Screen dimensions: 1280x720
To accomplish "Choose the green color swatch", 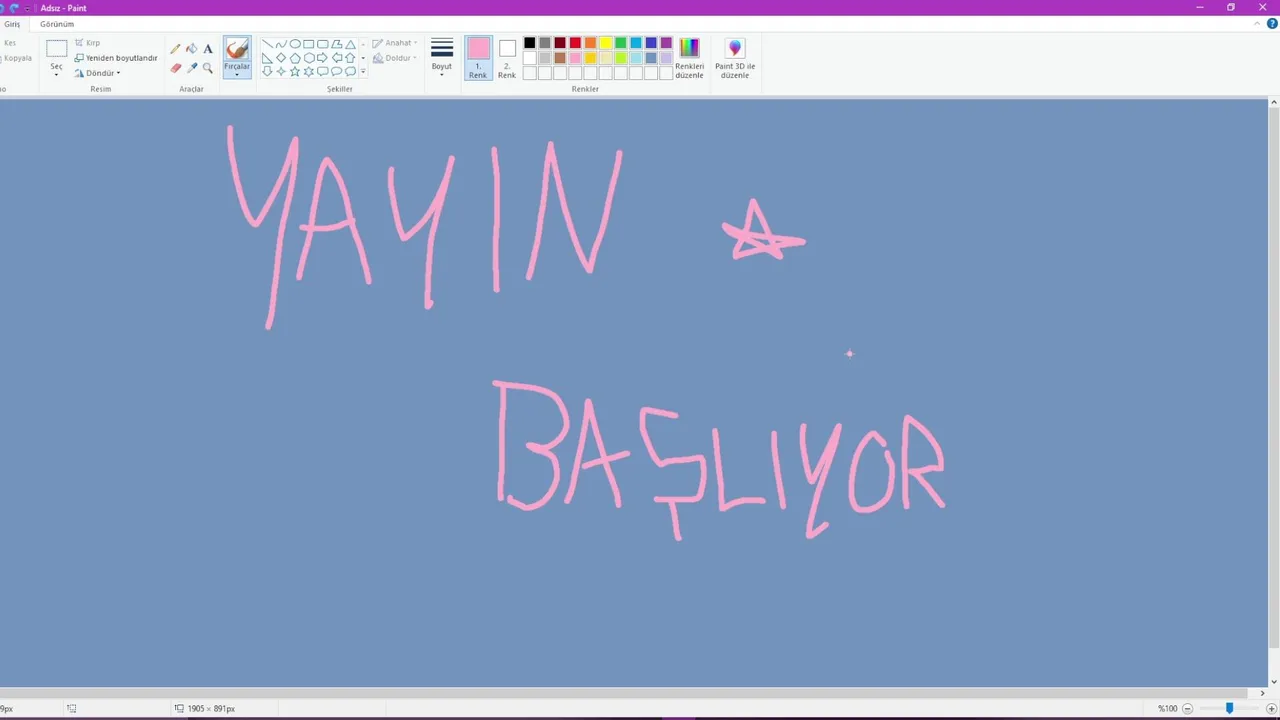I will (x=621, y=43).
